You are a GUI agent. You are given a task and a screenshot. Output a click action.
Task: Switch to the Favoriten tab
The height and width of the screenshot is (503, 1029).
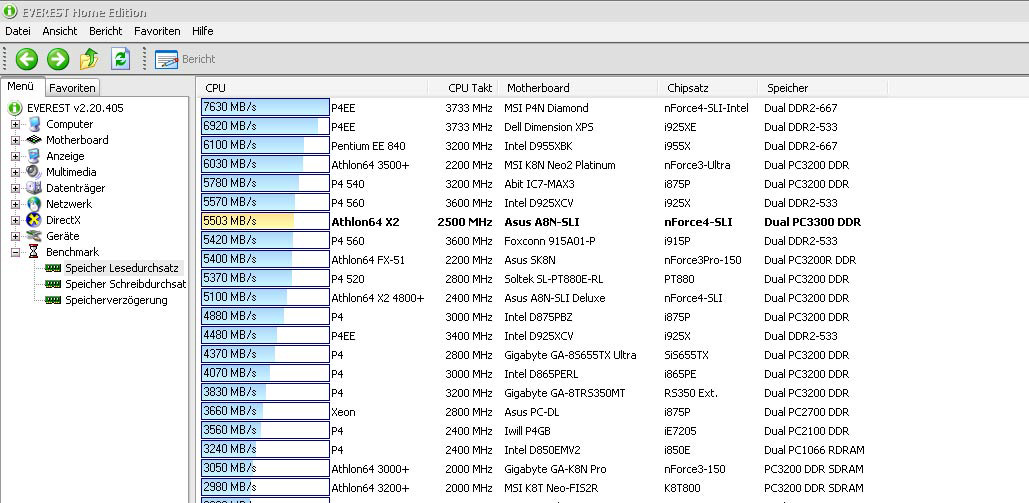point(72,87)
